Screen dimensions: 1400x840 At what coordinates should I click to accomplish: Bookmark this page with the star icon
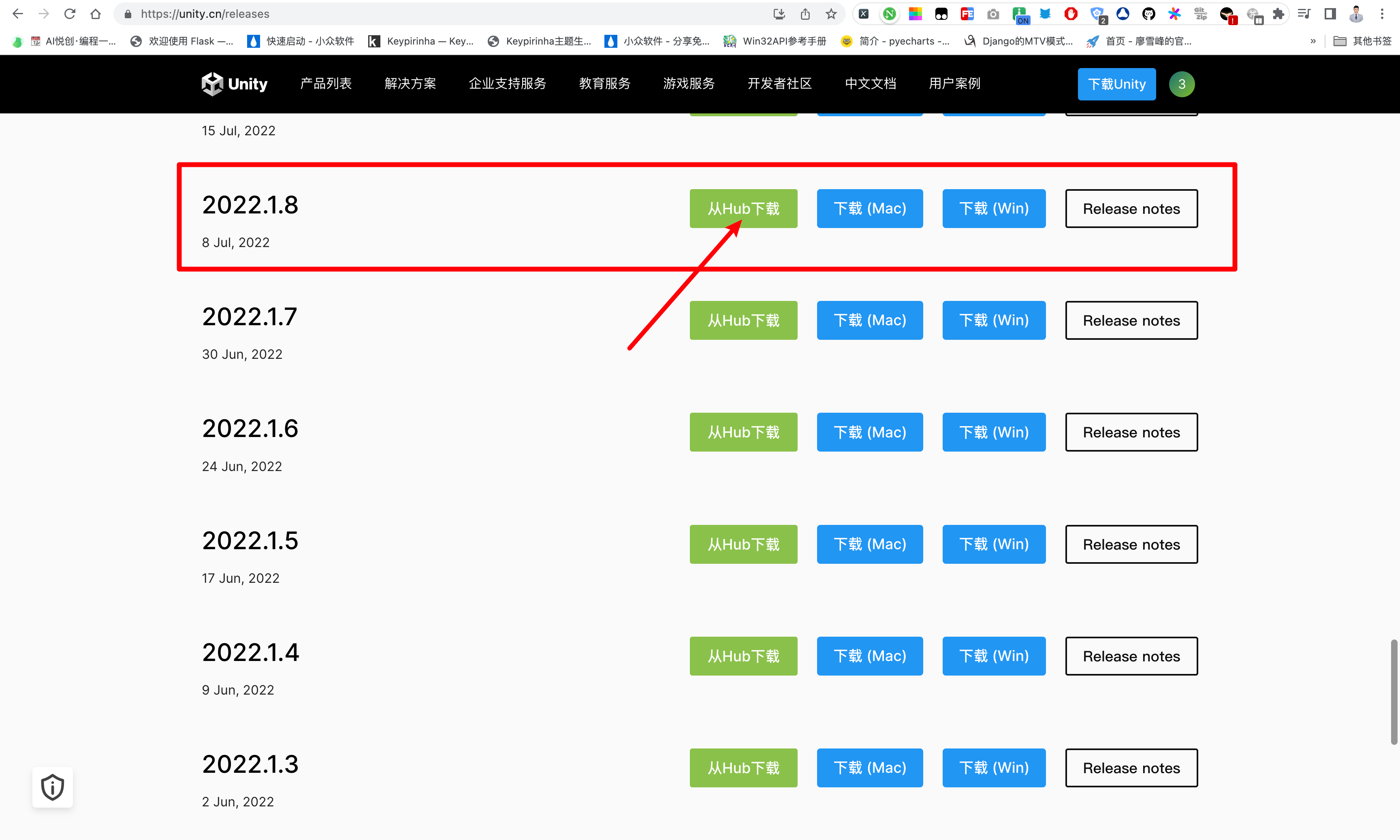pyautogui.click(x=831, y=14)
